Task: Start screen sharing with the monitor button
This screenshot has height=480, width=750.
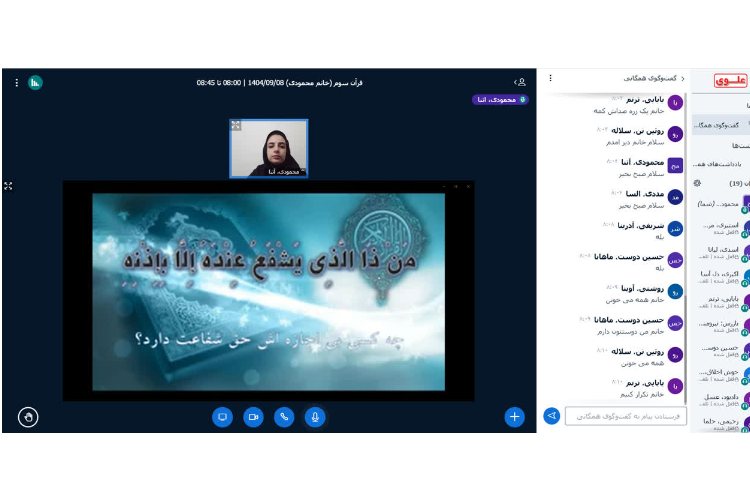Action: (222, 417)
